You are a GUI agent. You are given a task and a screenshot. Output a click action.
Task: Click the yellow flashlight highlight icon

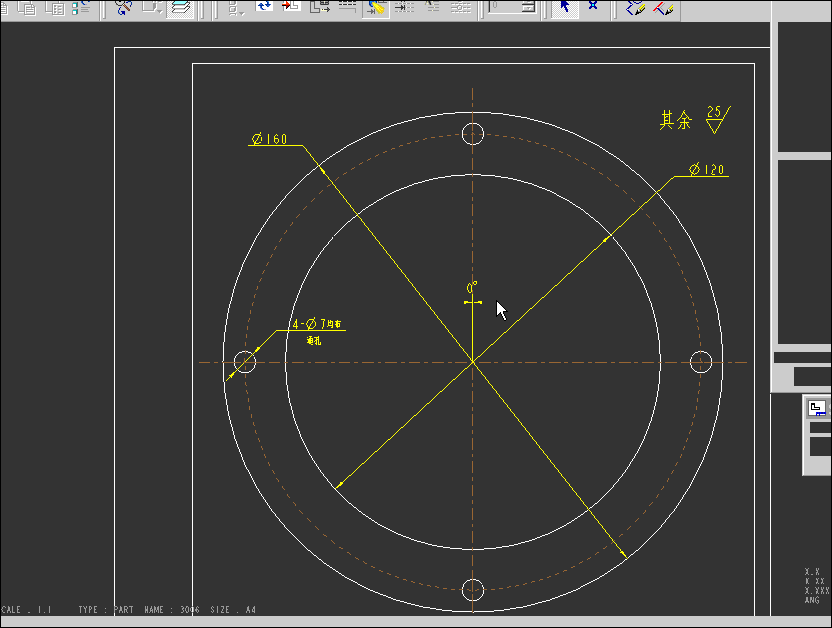(x=376, y=7)
